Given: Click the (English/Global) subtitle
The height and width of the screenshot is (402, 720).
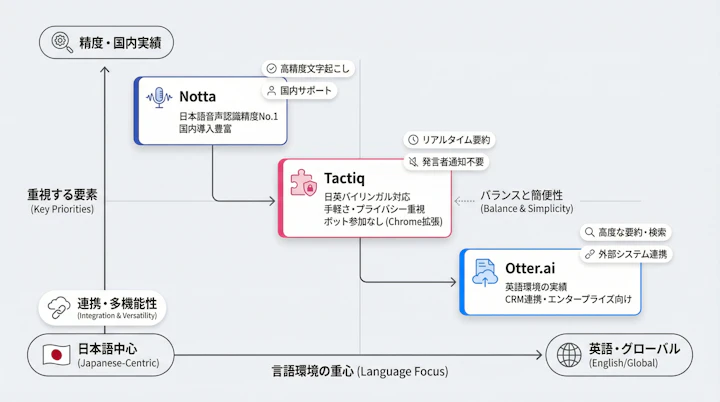Looking at the screenshot, I should (624, 363).
